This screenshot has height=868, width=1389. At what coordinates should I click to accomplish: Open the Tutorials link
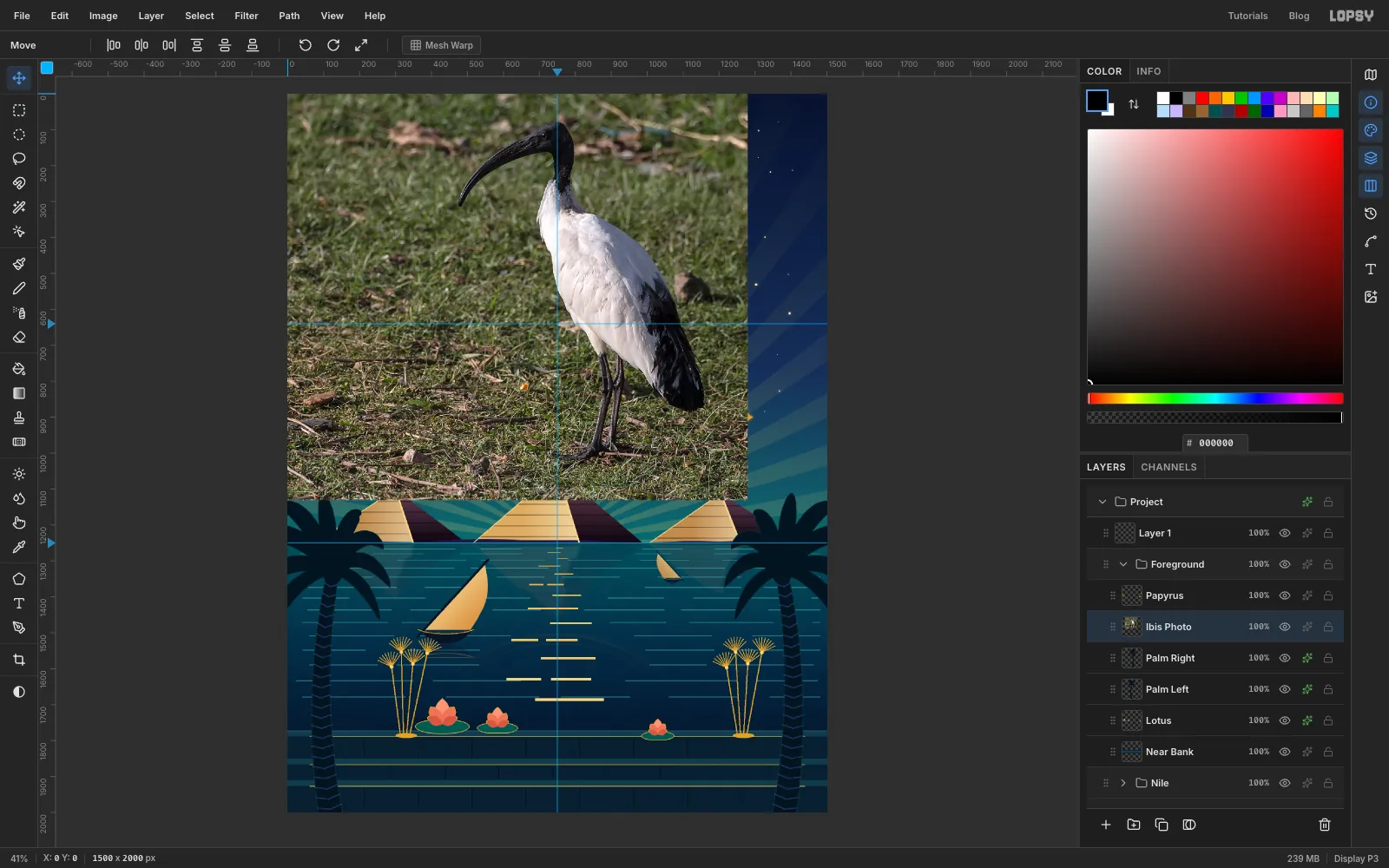click(x=1247, y=16)
